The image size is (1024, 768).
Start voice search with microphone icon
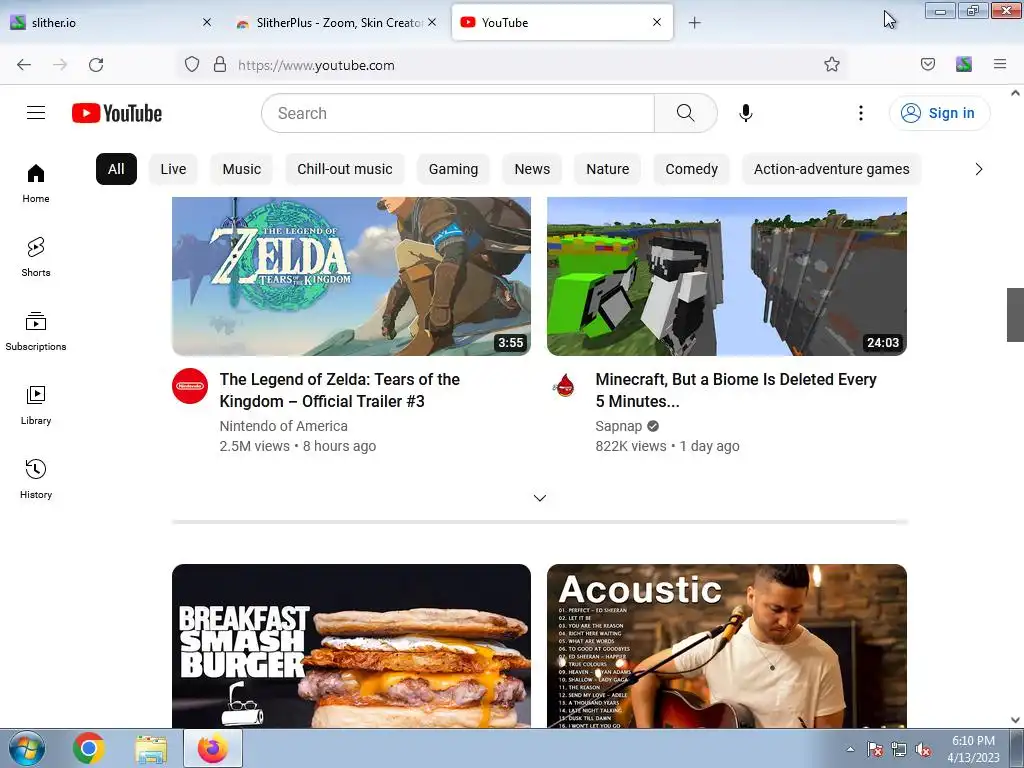point(745,113)
